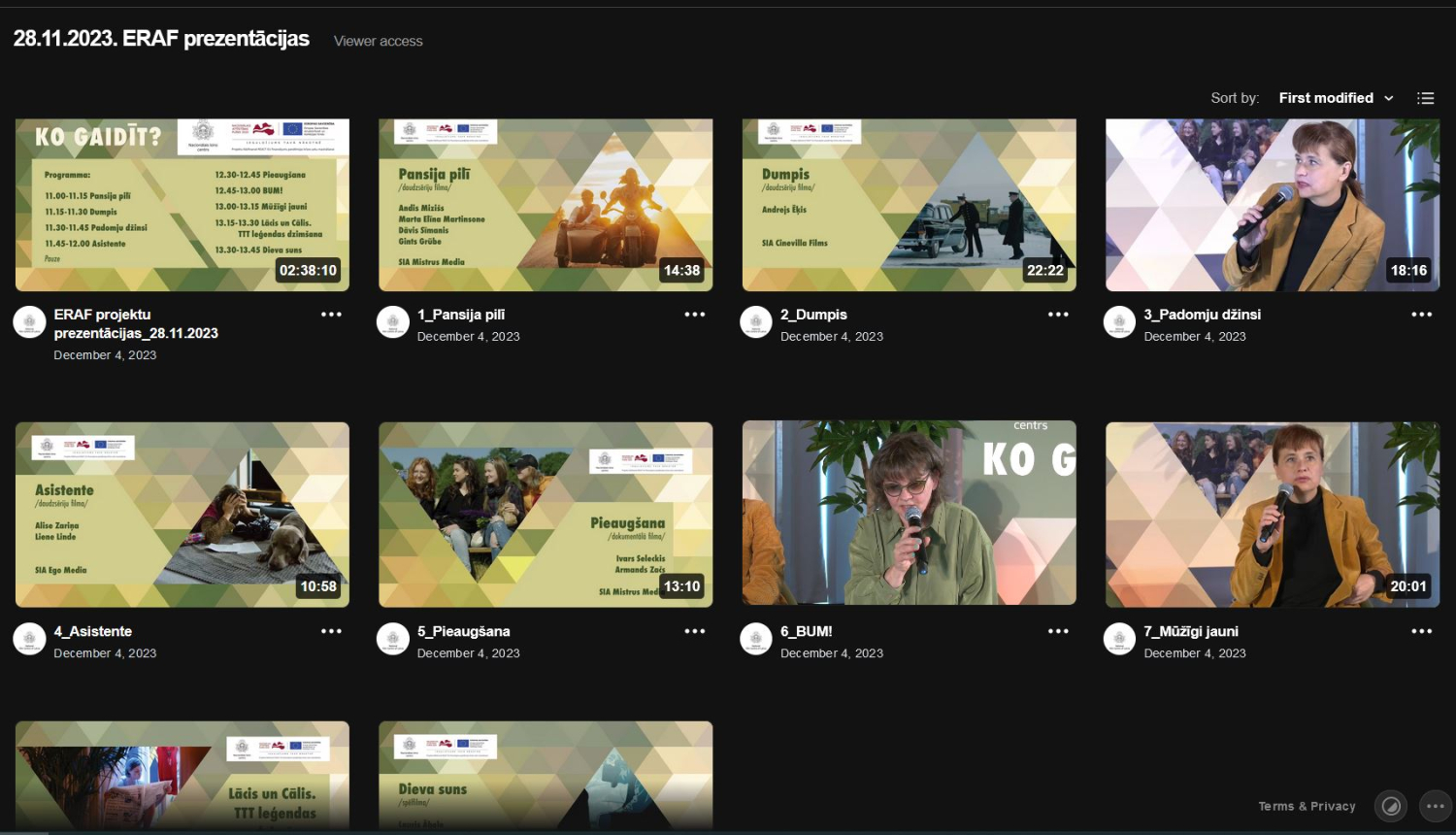
Task: Open the Dieva suns video thumbnail
Action: tap(546, 775)
